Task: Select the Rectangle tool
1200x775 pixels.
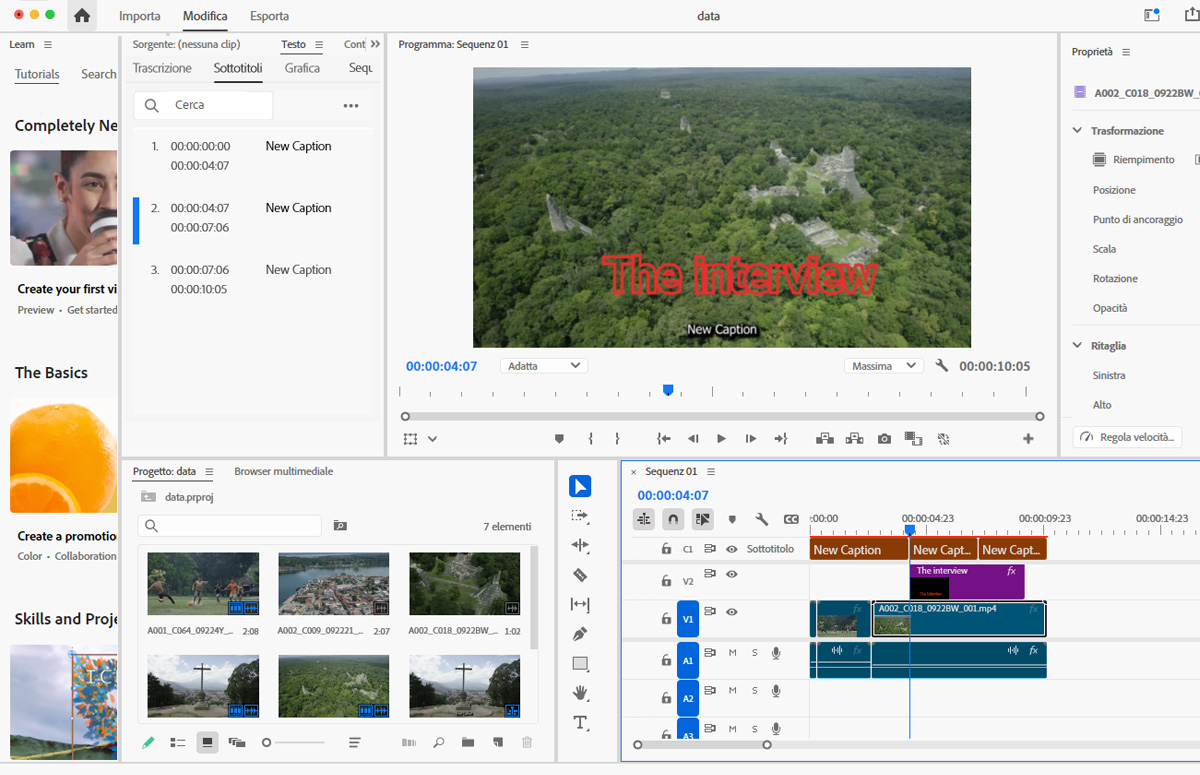Action: [580, 664]
